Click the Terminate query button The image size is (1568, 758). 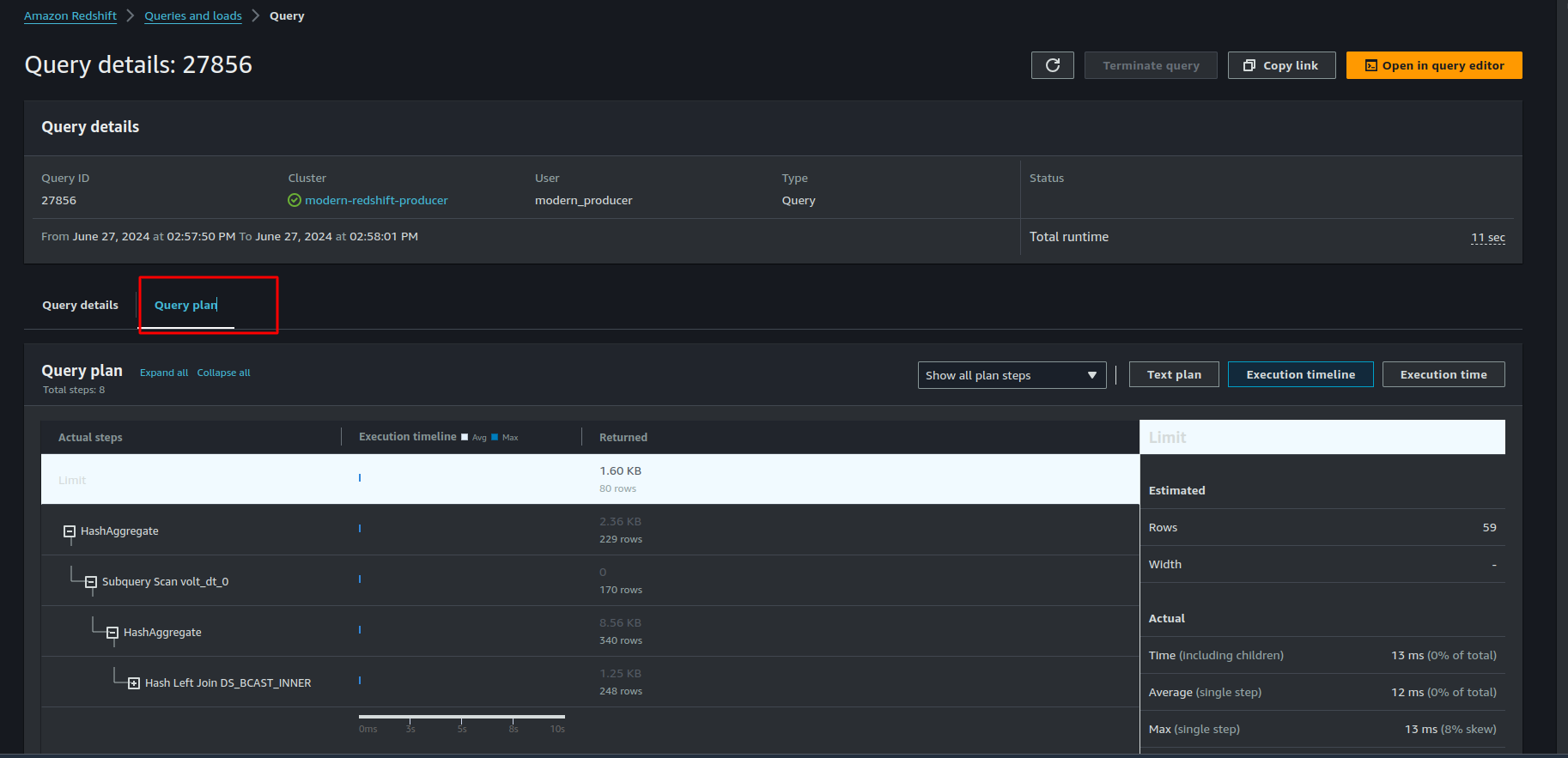click(x=1151, y=65)
